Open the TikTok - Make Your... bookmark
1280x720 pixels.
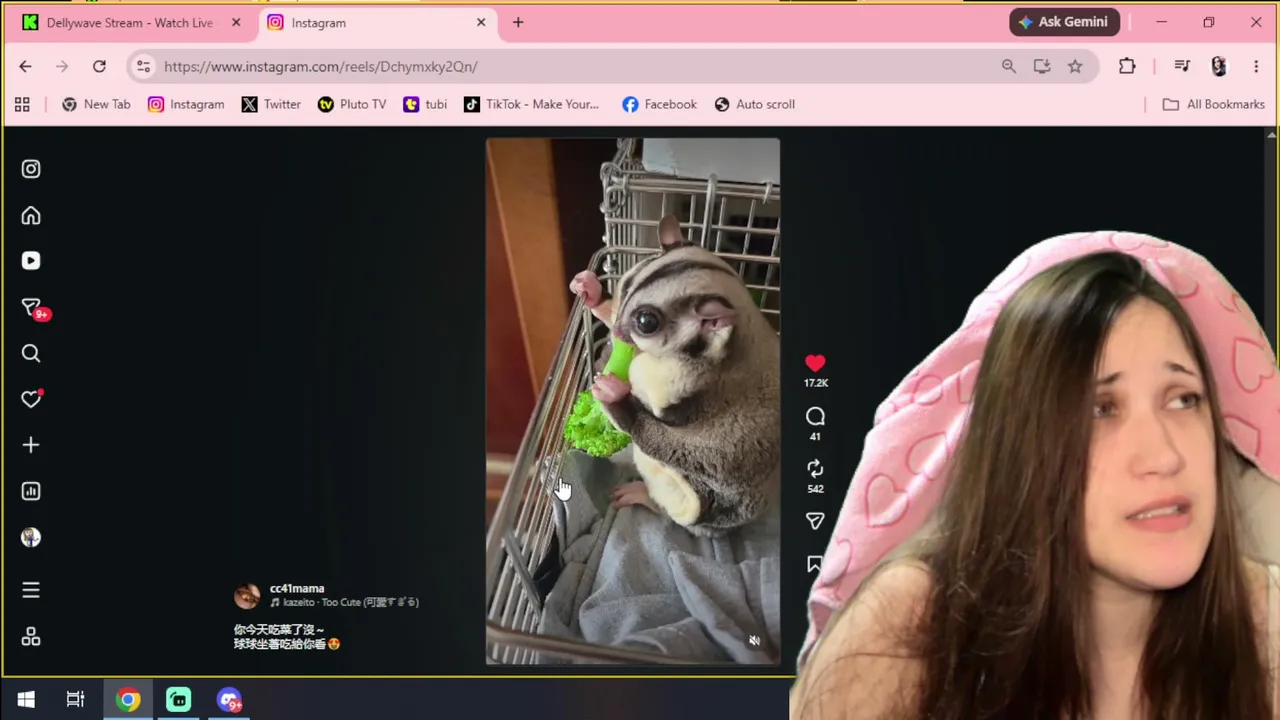pos(531,104)
